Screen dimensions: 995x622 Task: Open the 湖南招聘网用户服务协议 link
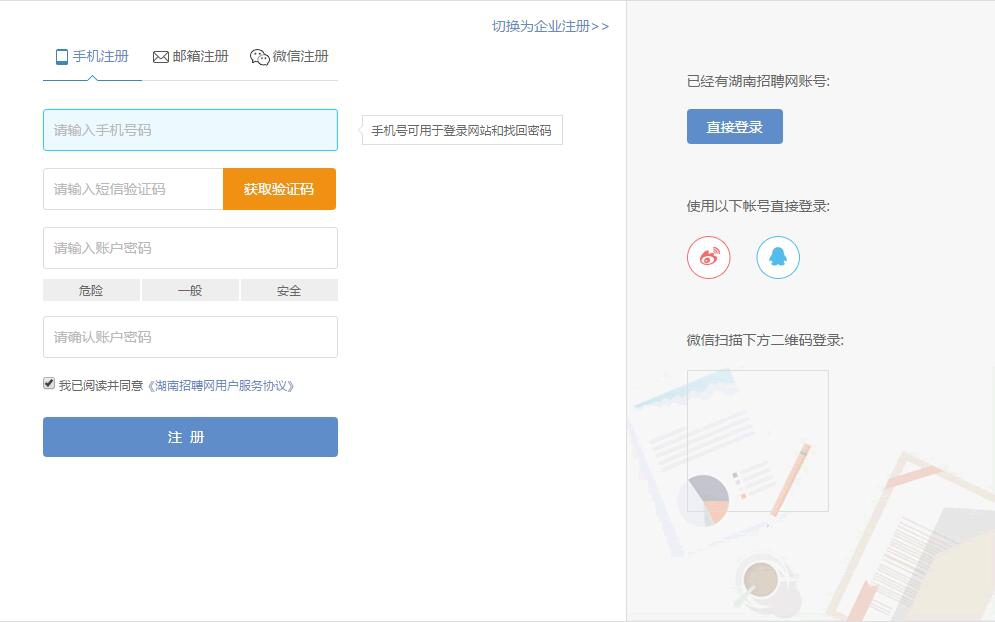tap(221, 385)
